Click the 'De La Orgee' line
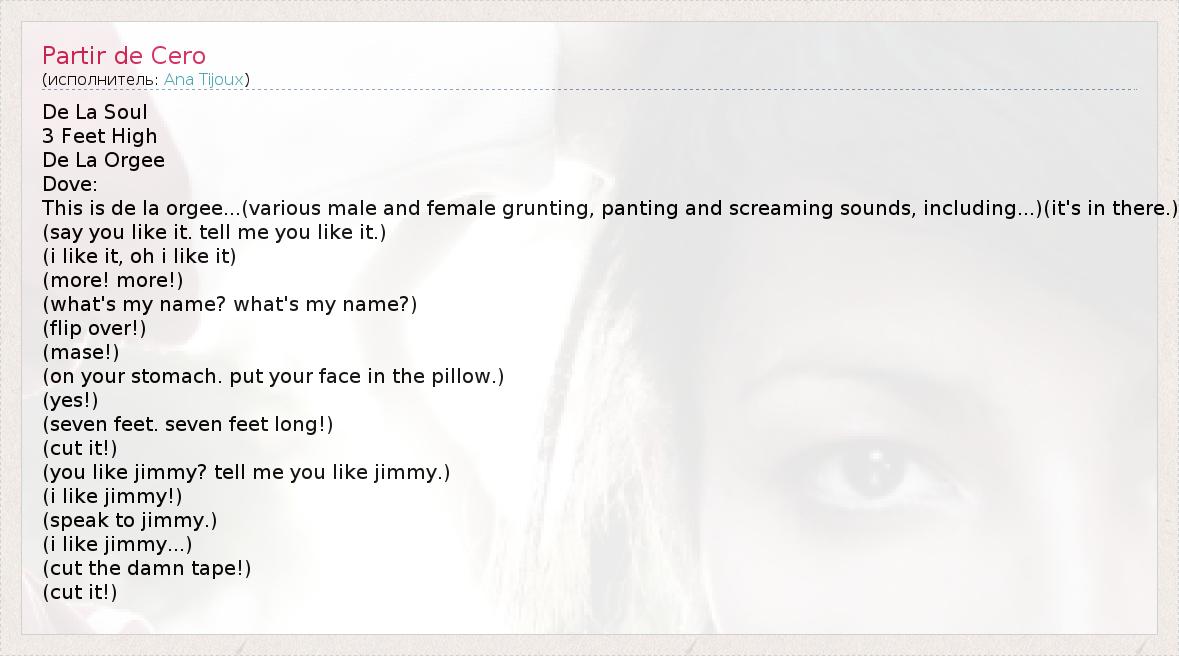1179x656 pixels. pyautogui.click(x=104, y=160)
